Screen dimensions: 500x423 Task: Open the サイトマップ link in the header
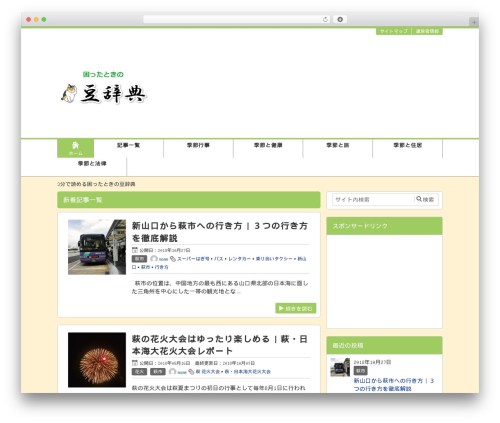[x=394, y=31]
